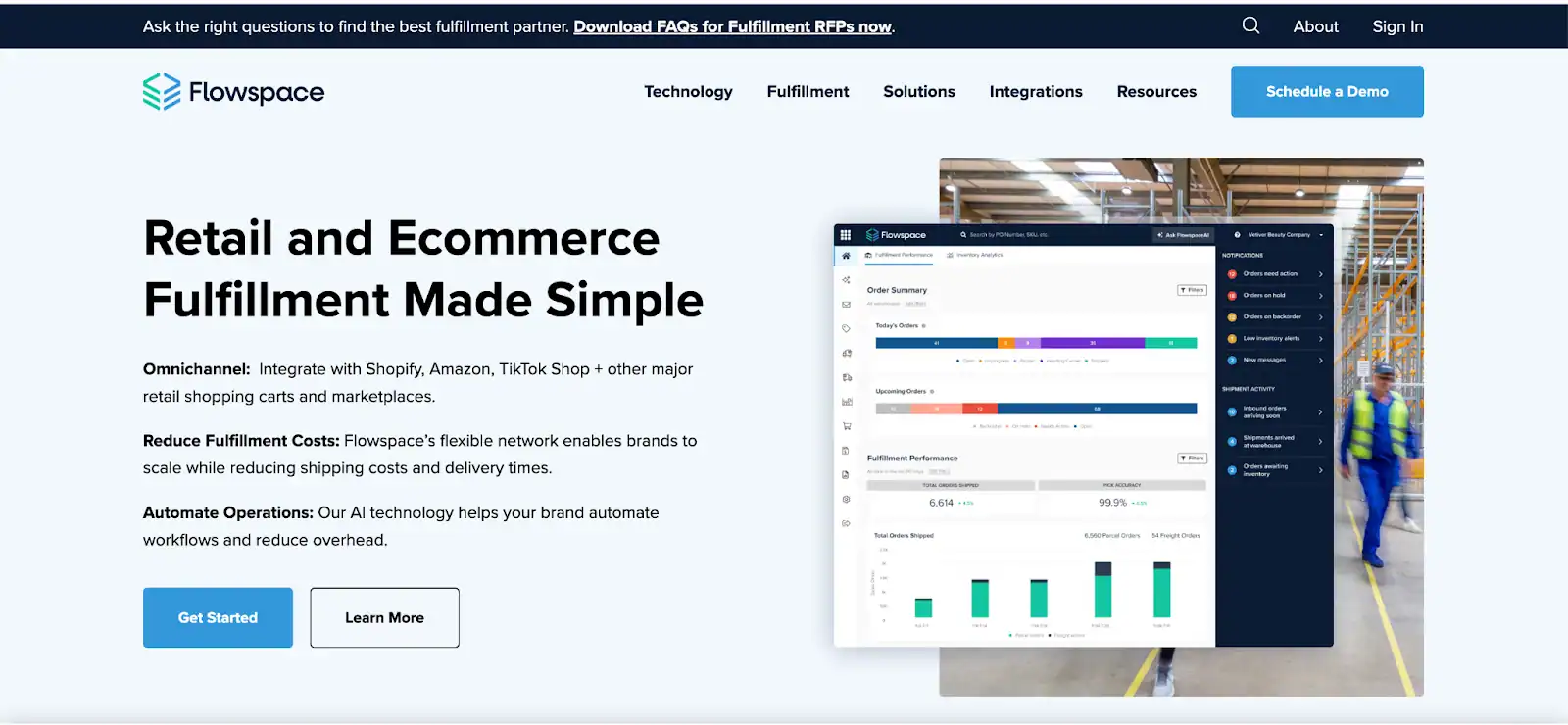
Task: Click the tag icon in dashboard sidebar
Action: coord(846,328)
